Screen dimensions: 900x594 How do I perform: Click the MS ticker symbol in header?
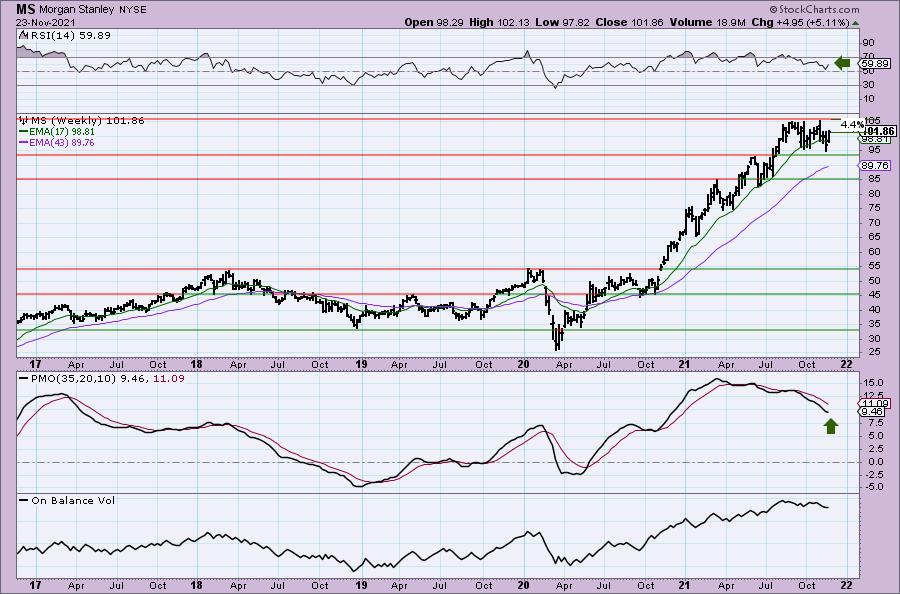(x=26, y=9)
